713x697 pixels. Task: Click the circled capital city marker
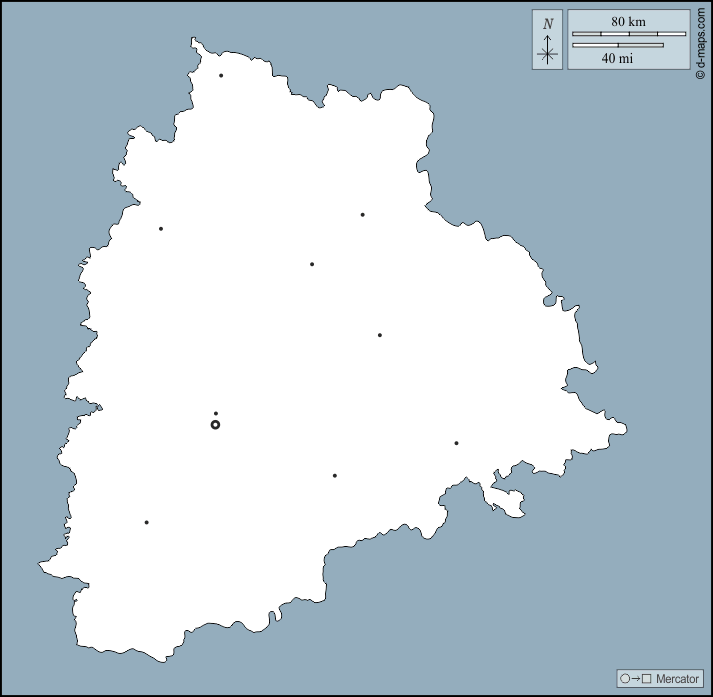click(215, 425)
